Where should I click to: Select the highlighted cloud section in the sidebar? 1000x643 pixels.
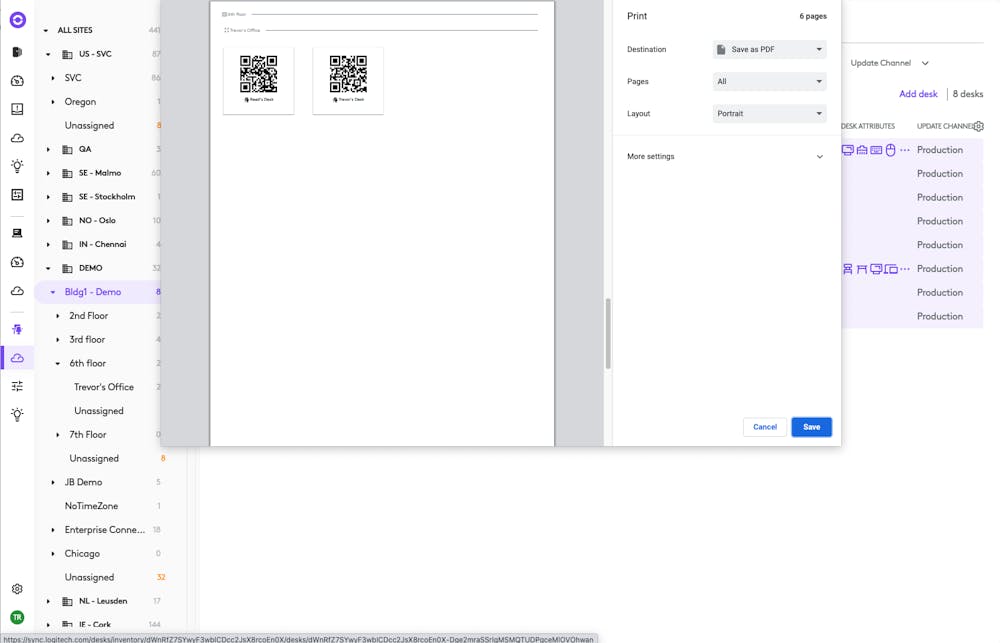(16, 356)
